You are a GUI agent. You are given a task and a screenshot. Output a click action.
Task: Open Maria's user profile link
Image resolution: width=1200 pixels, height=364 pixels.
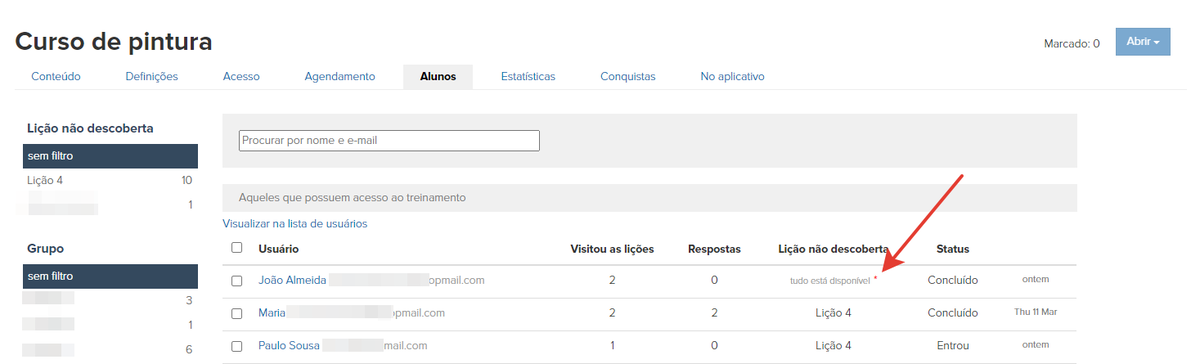coord(272,313)
